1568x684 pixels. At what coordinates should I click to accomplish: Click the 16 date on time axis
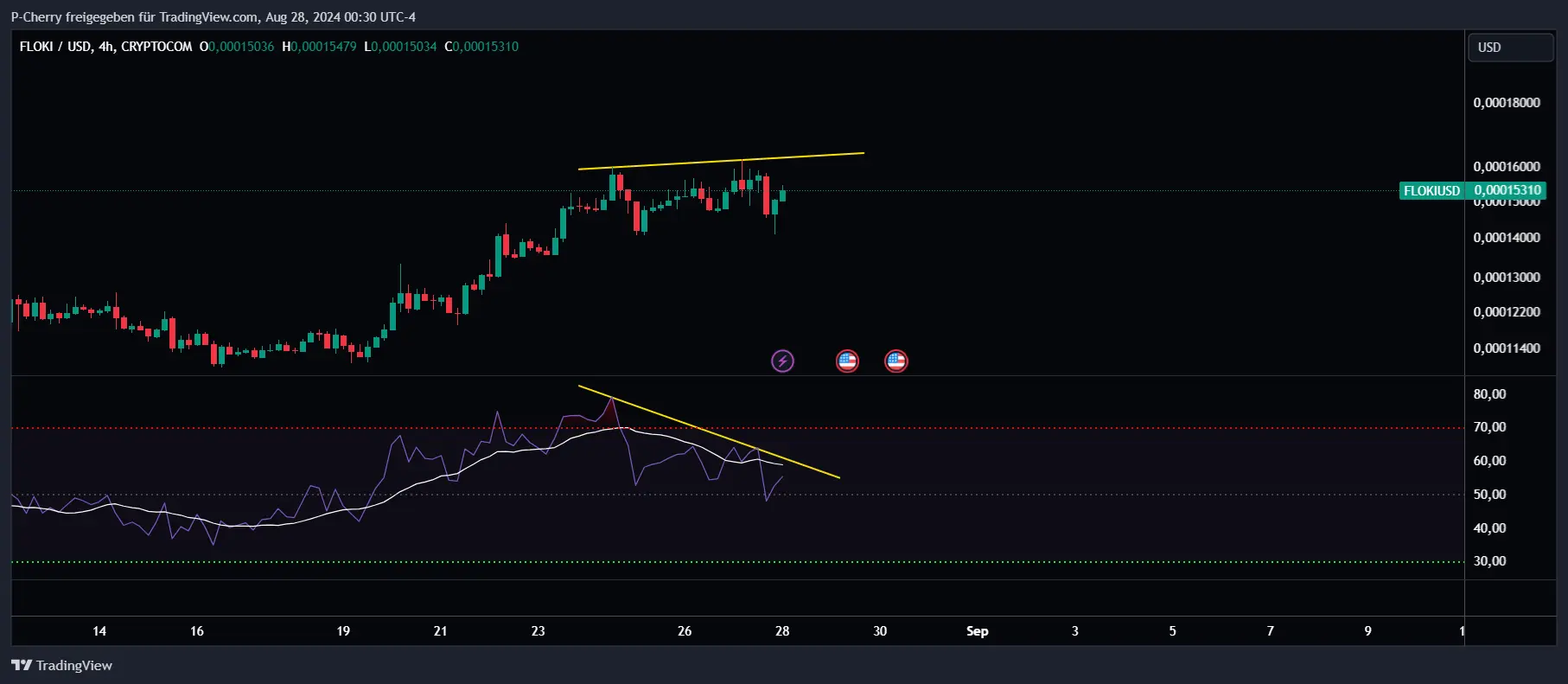pos(197,631)
